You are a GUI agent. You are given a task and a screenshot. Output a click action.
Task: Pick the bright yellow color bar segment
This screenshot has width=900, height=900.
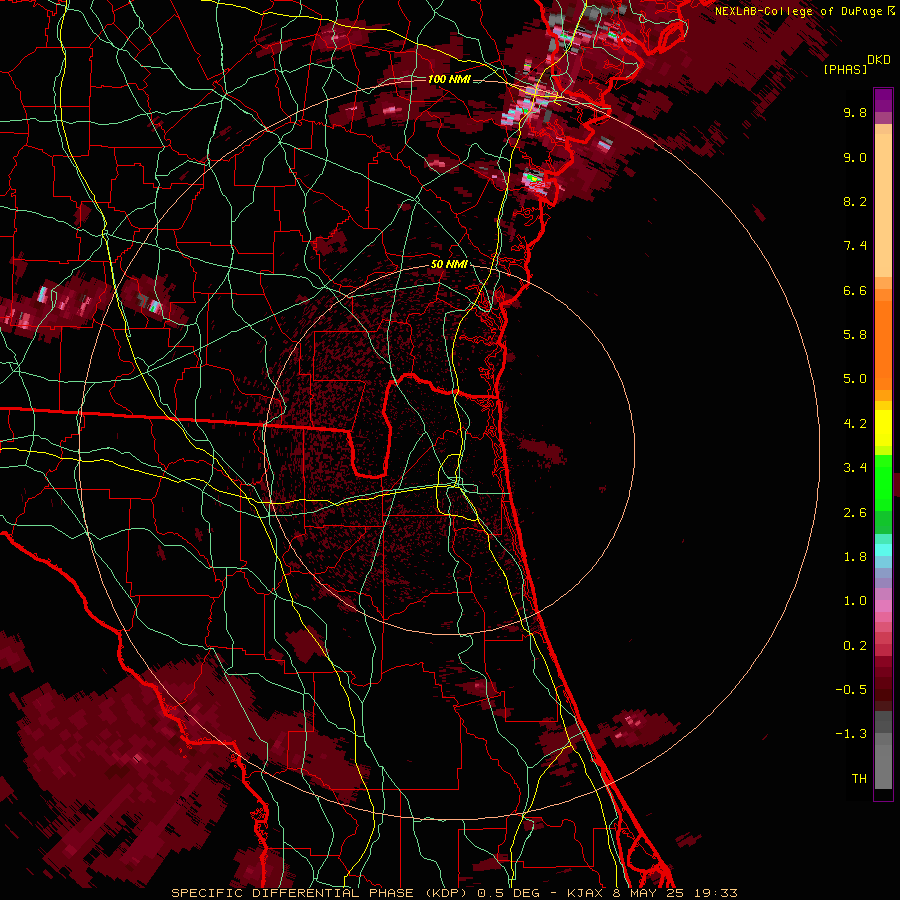click(883, 428)
